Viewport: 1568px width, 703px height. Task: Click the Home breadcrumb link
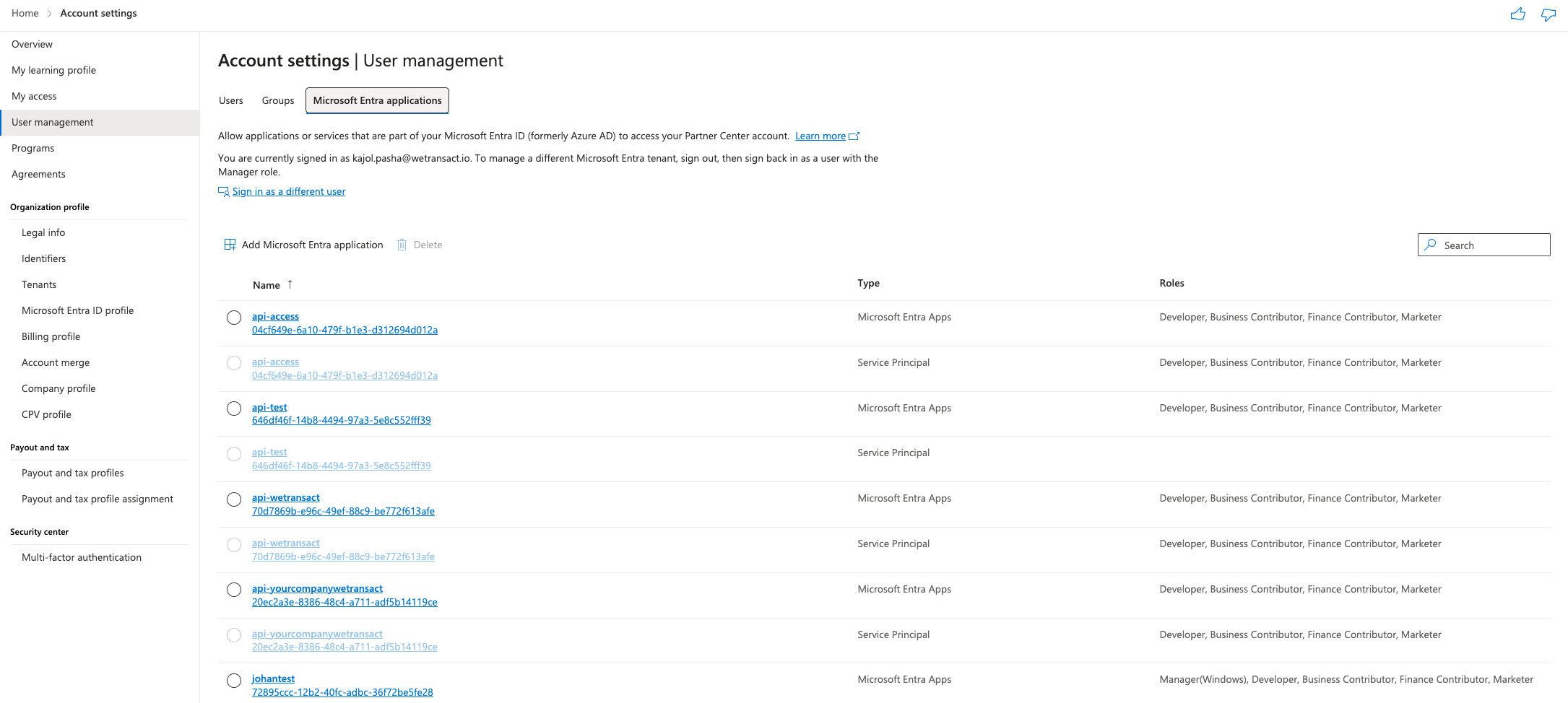(25, 13)
